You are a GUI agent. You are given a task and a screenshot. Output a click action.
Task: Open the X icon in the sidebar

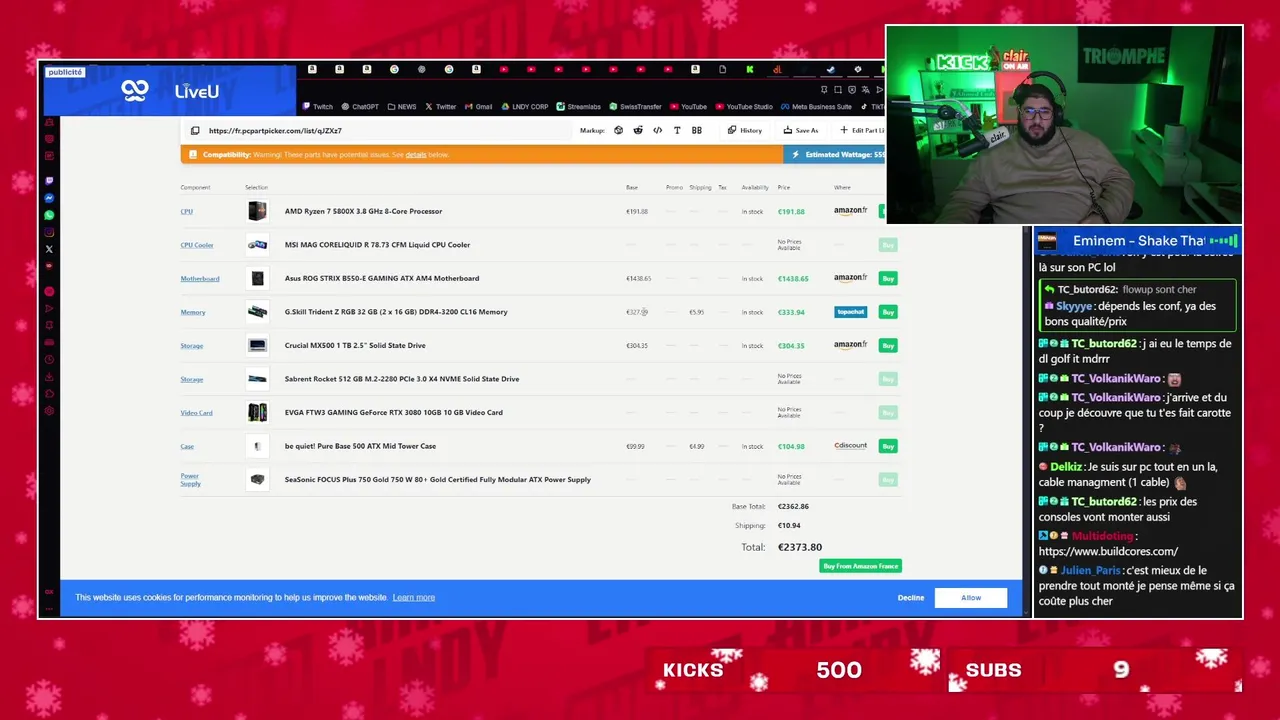[x=49, y=249]
